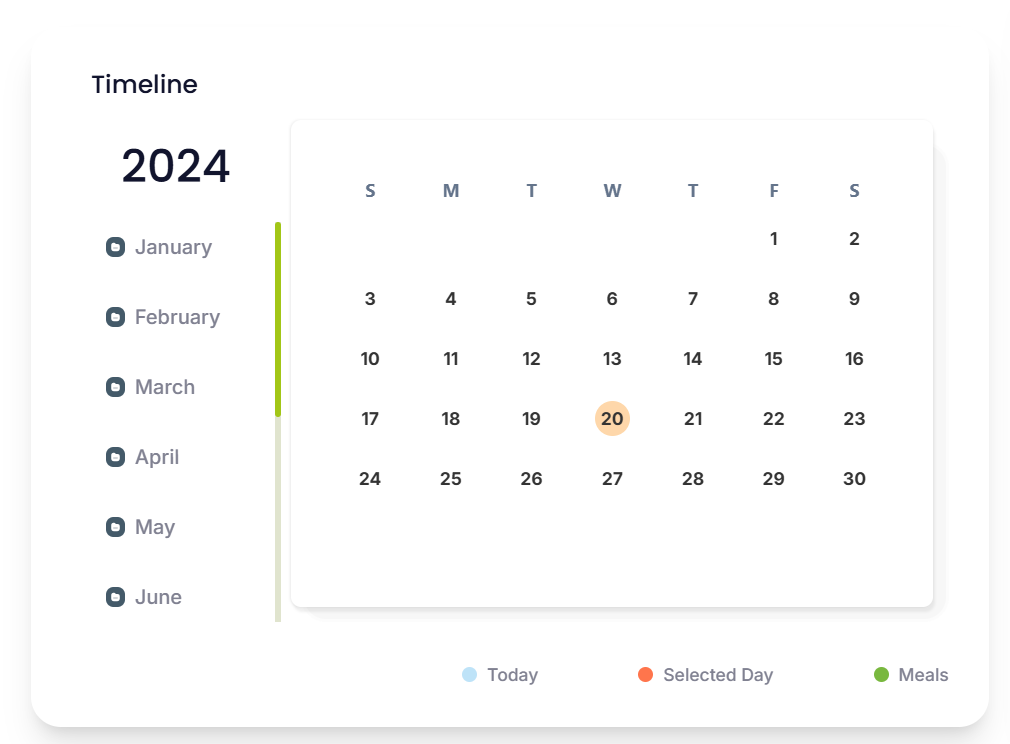
Task: Click the folder icon beside May
Action: point(115,527)
